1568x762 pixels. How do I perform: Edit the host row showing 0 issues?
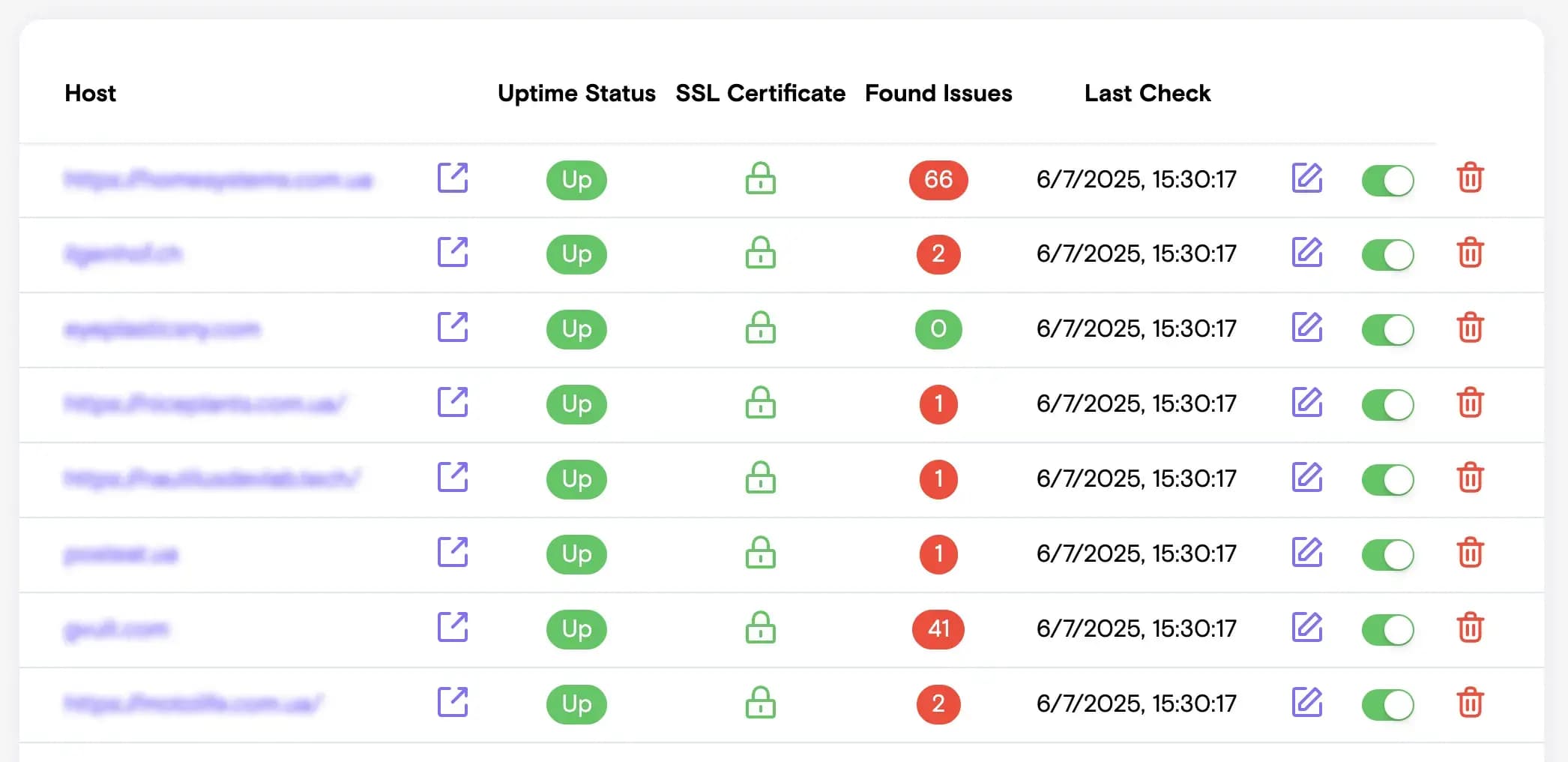[x=1307, y=328]
